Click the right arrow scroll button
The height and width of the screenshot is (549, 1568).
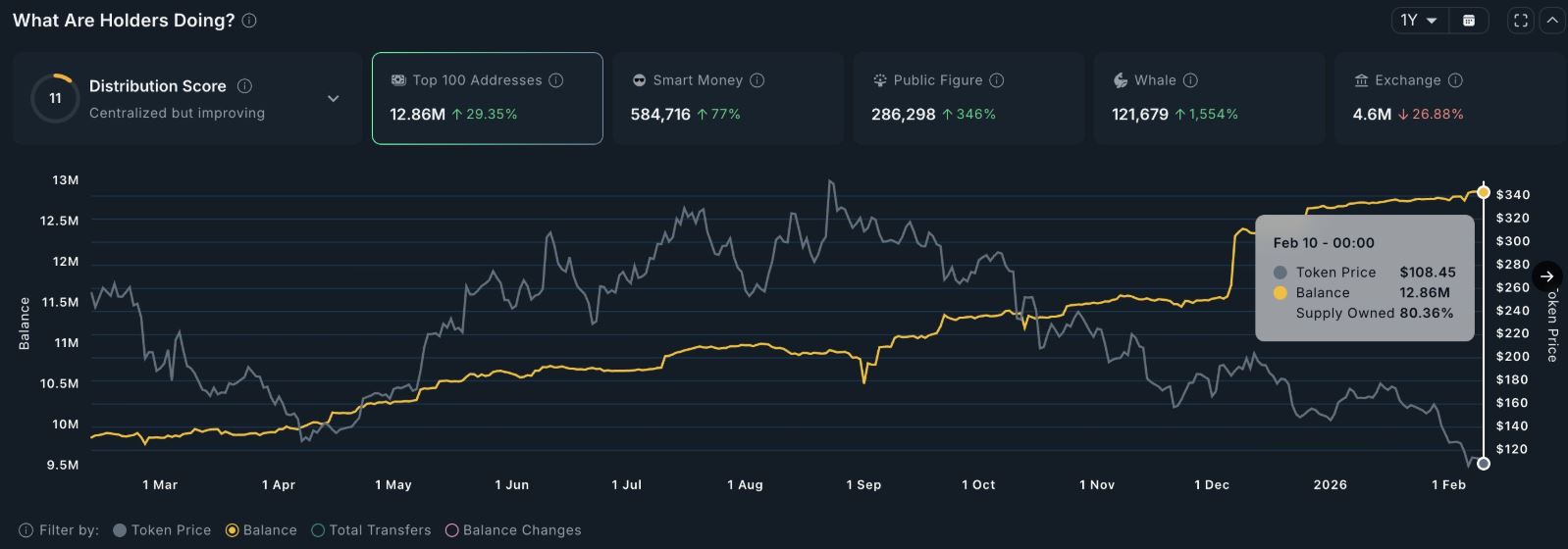click(1546, 276)
